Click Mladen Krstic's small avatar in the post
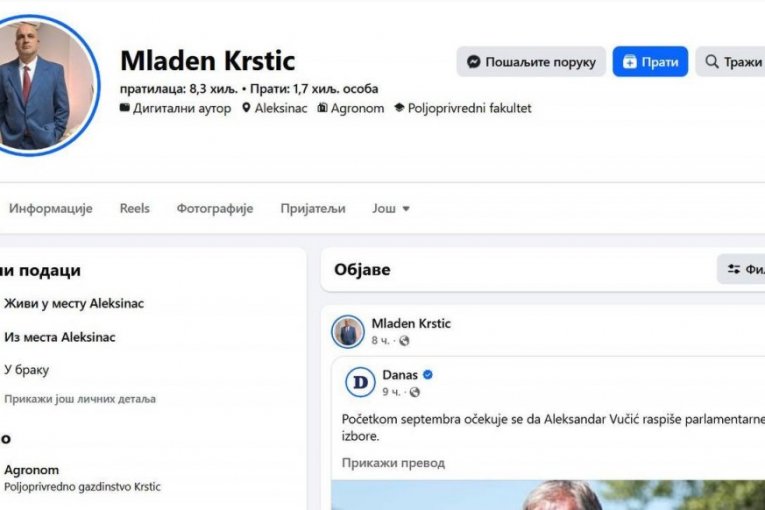The image size is (765, 510). click(x=347, y=331)
